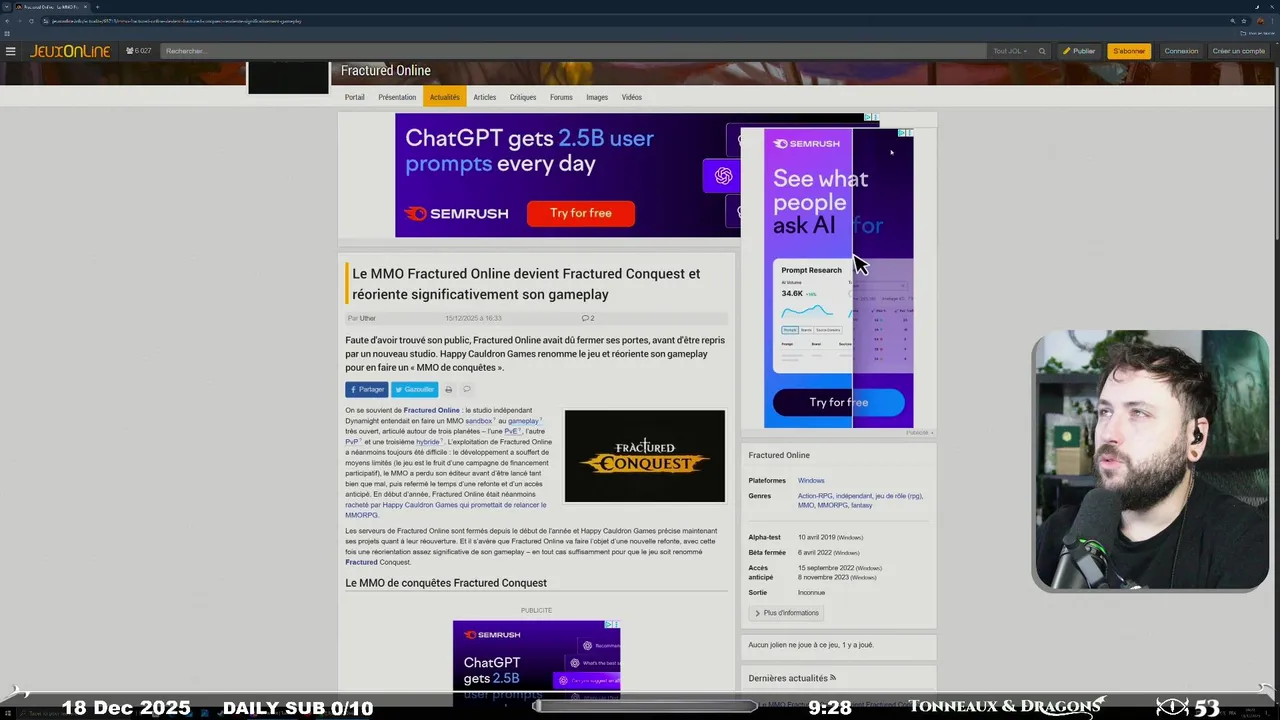Click the Fractured Online page title

click(x=386, y=70)
